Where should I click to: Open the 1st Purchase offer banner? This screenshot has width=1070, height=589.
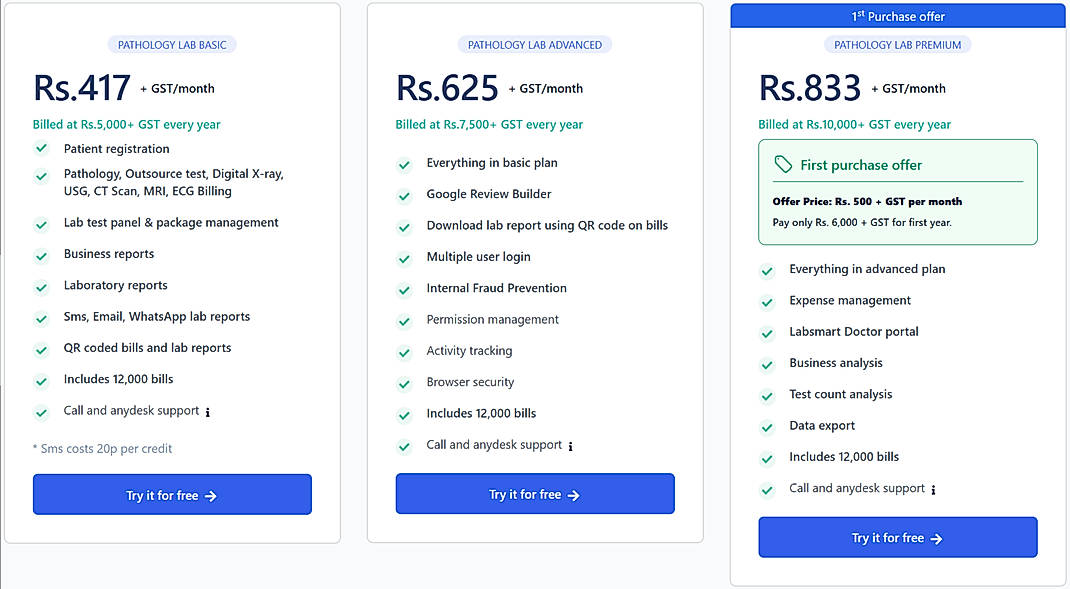897,15
